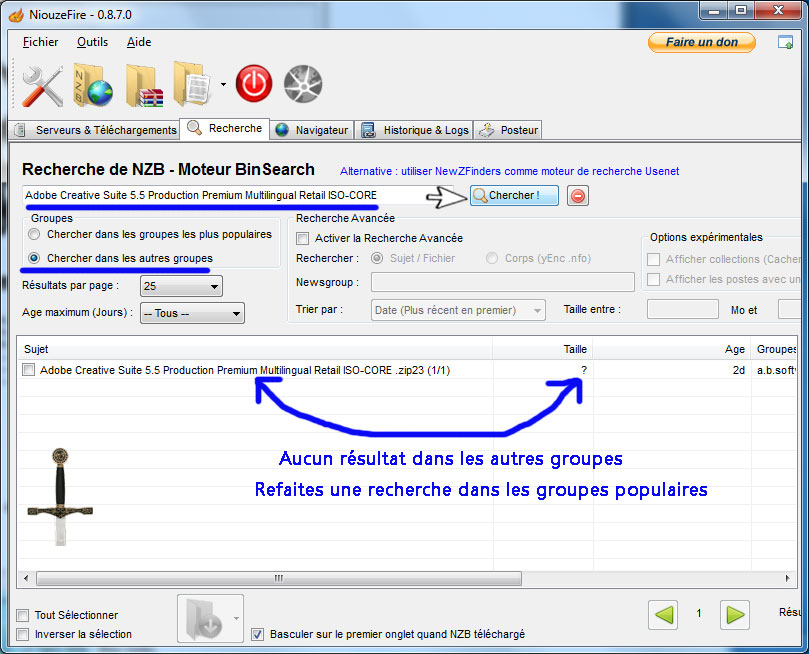Open settings with the wrench and screwdriver icon
This screenshot has height=654, width=809.
click(x=42, y=86)
